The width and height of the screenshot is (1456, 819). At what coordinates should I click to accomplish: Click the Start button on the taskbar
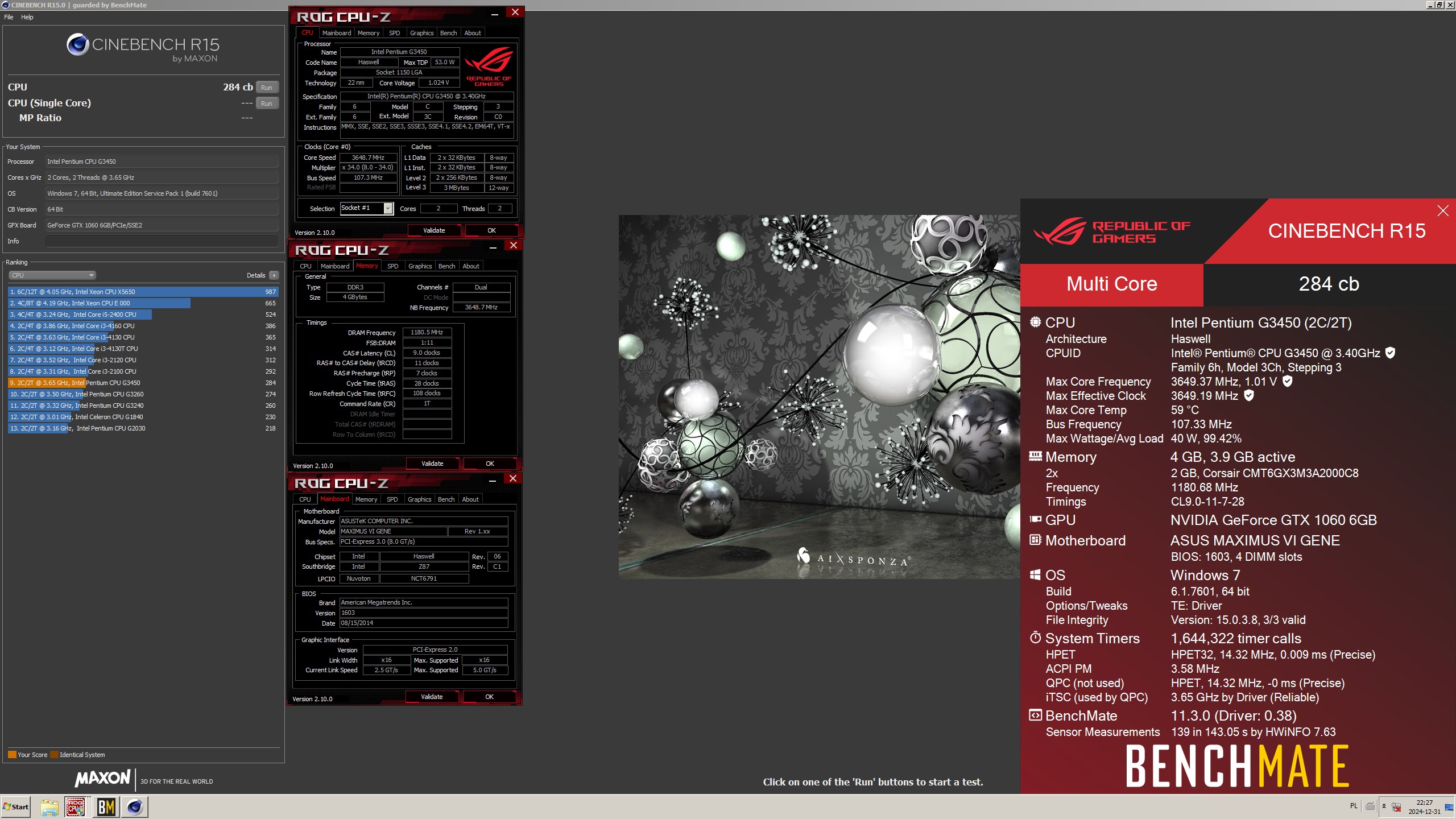coord(16,806)
